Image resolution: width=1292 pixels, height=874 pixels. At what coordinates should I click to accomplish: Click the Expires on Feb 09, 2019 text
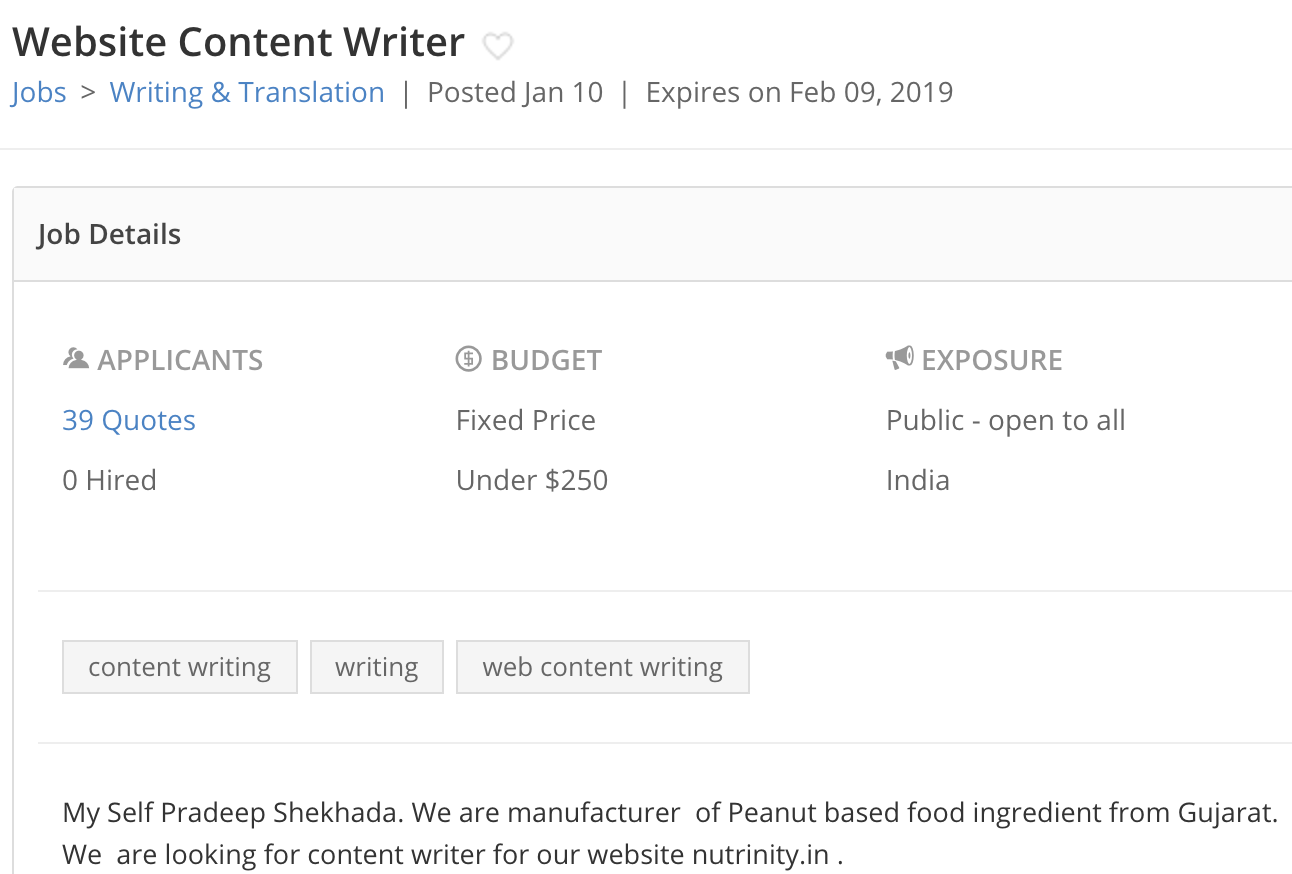798,92
